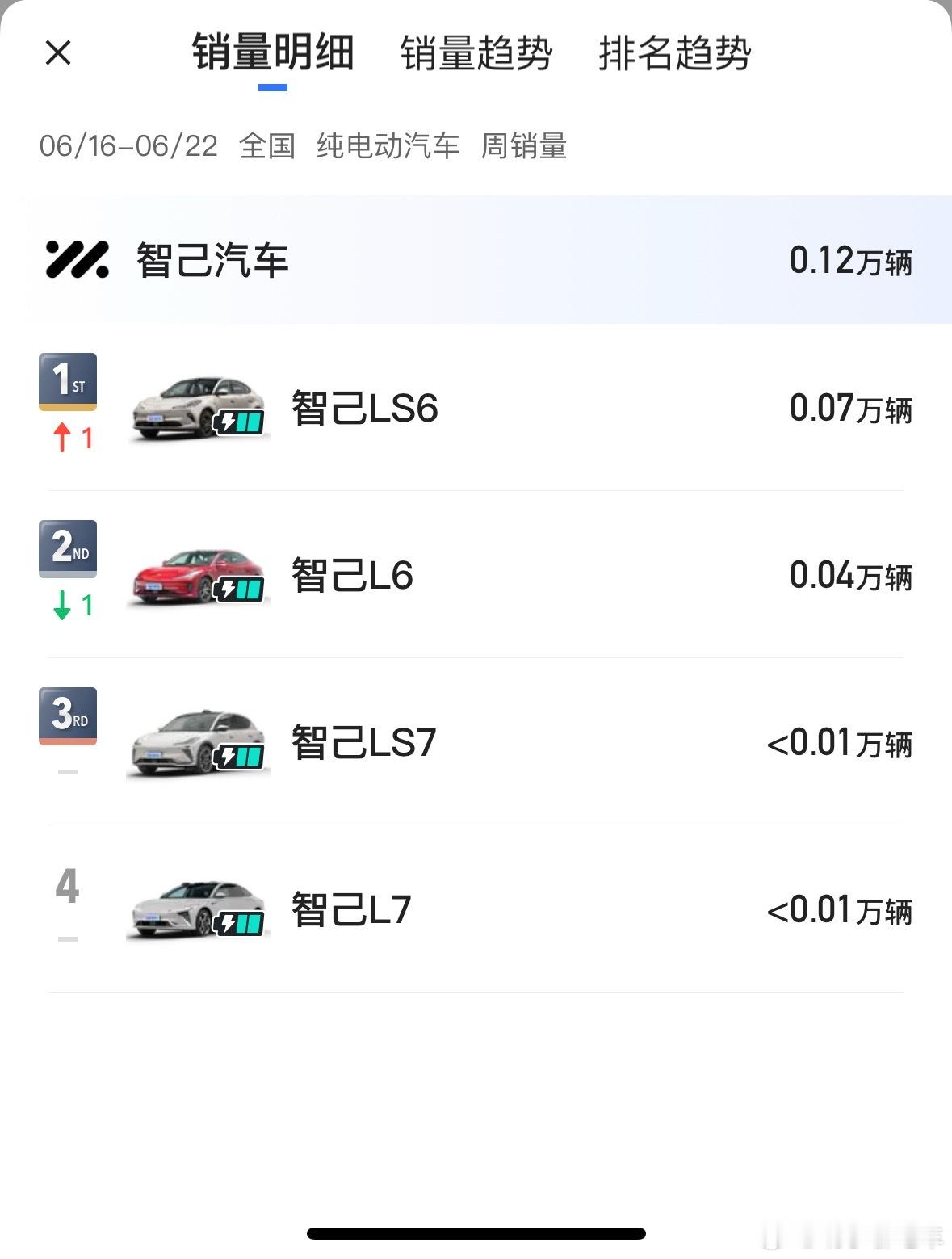Image resolution: width=952 pixels, height=1259 pixels.
Task: Tap the 纯电动汽车 filter label
Action: tap(388, 146)
